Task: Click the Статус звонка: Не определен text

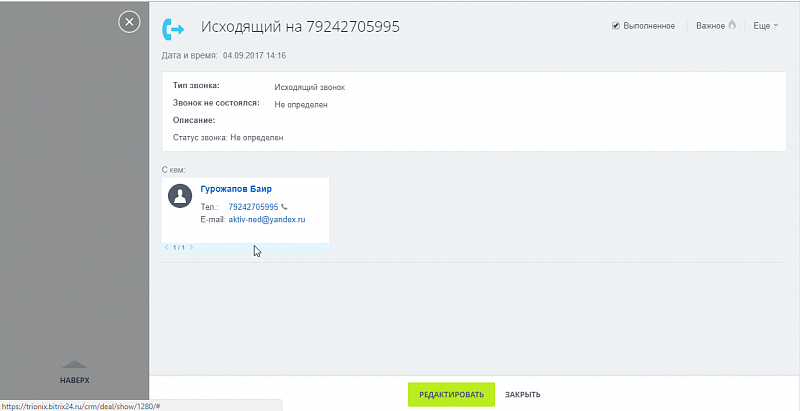Action: [x=228, y=138]
